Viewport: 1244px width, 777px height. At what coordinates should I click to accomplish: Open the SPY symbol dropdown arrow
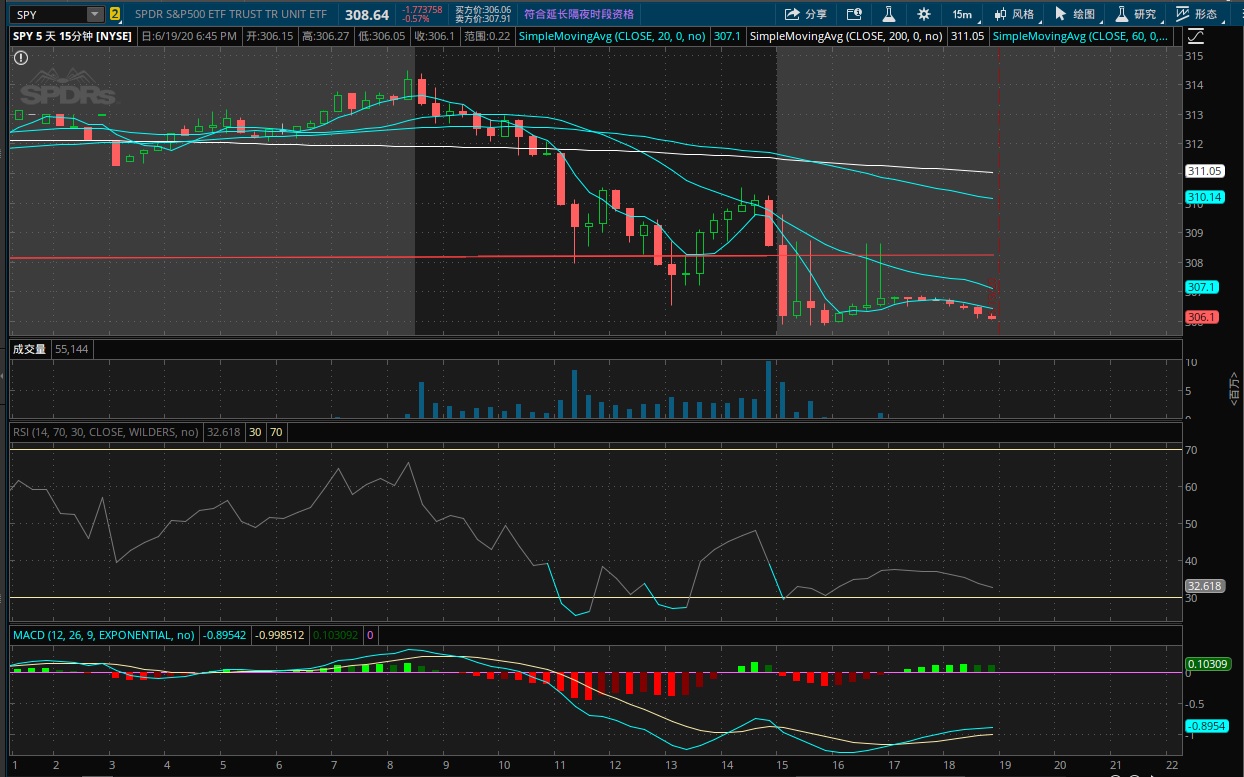[95, 14]
